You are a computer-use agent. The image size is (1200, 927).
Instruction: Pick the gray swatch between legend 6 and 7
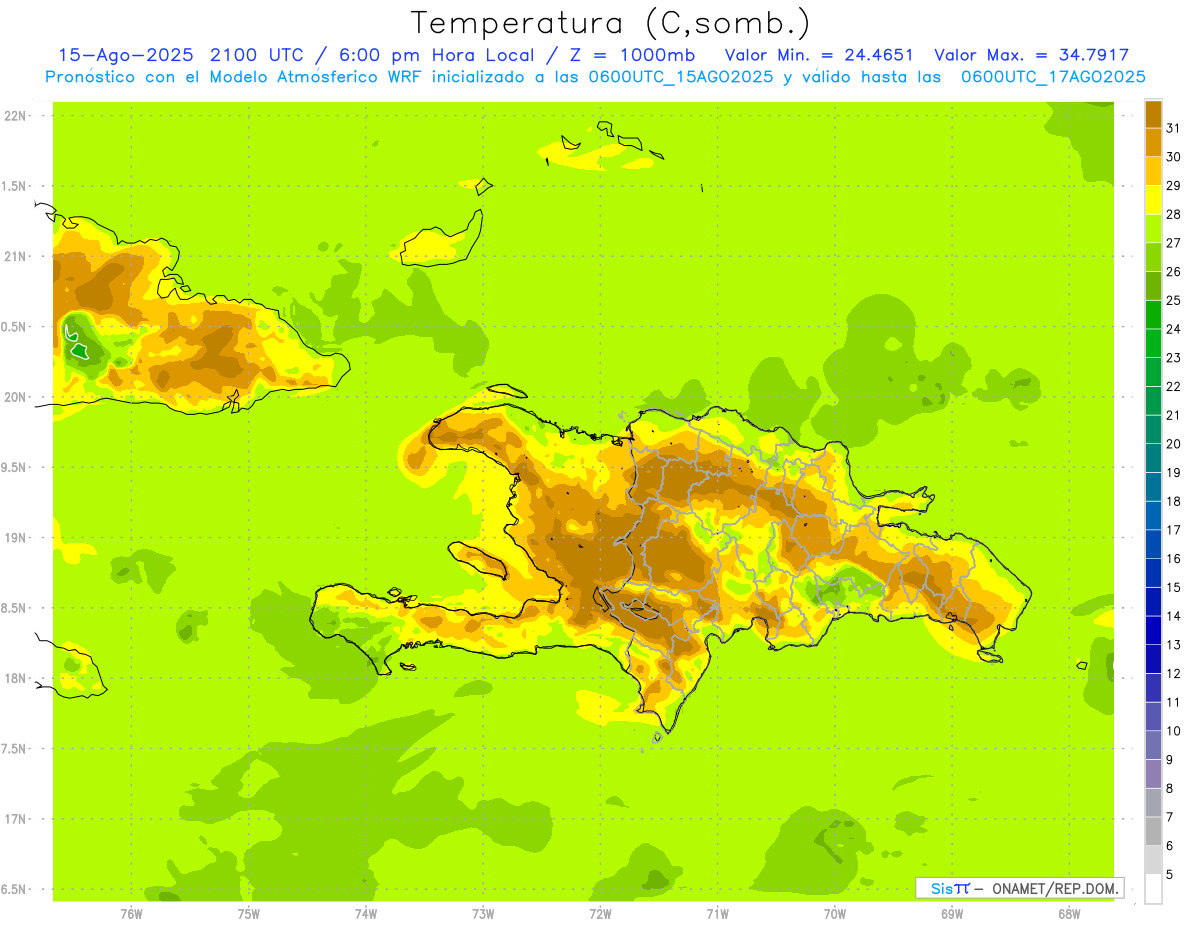coord(1153,830)
